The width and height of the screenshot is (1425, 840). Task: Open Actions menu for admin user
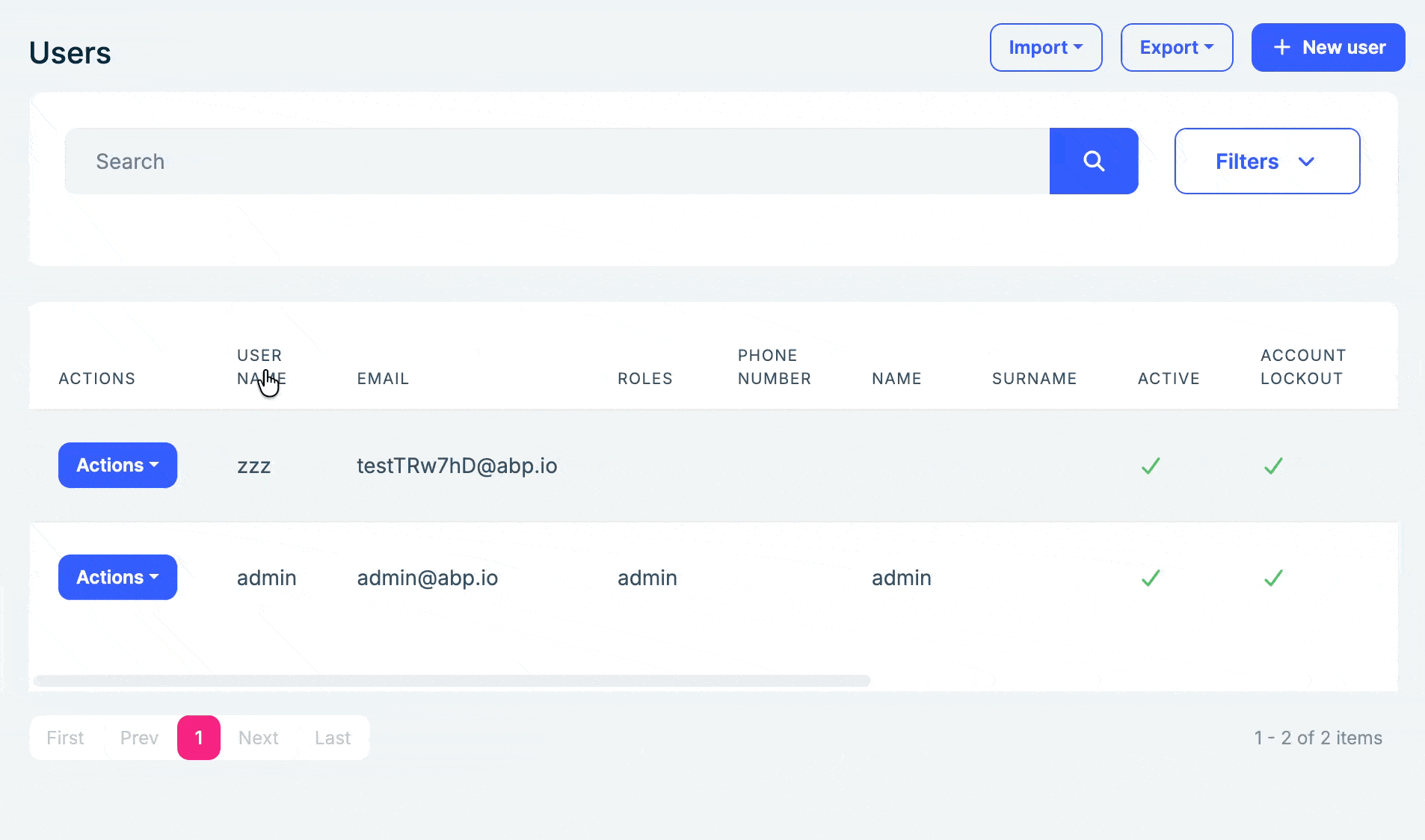tap(117, 578)
